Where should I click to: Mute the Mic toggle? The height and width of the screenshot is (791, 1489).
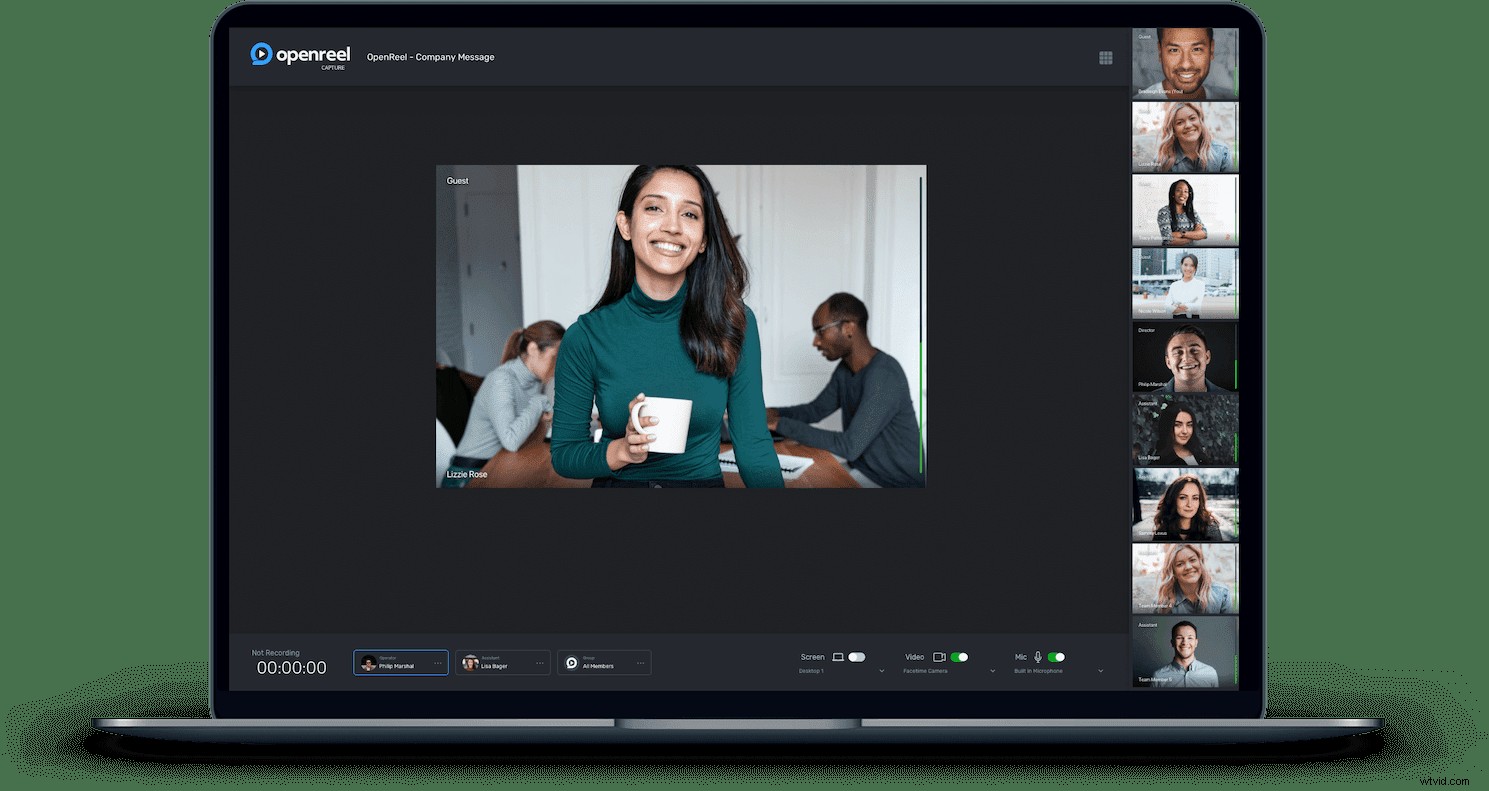coord(1056,657)
